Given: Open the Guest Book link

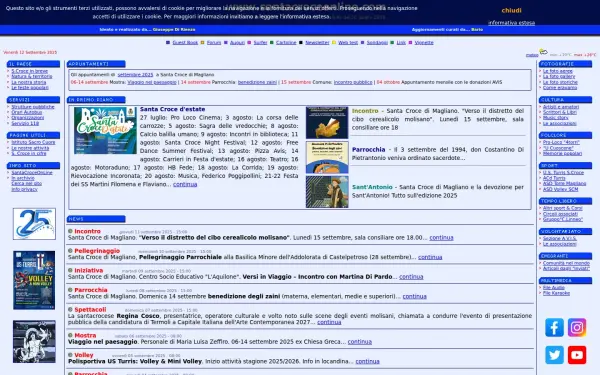Looking at the screenshot, I should 185,42.
